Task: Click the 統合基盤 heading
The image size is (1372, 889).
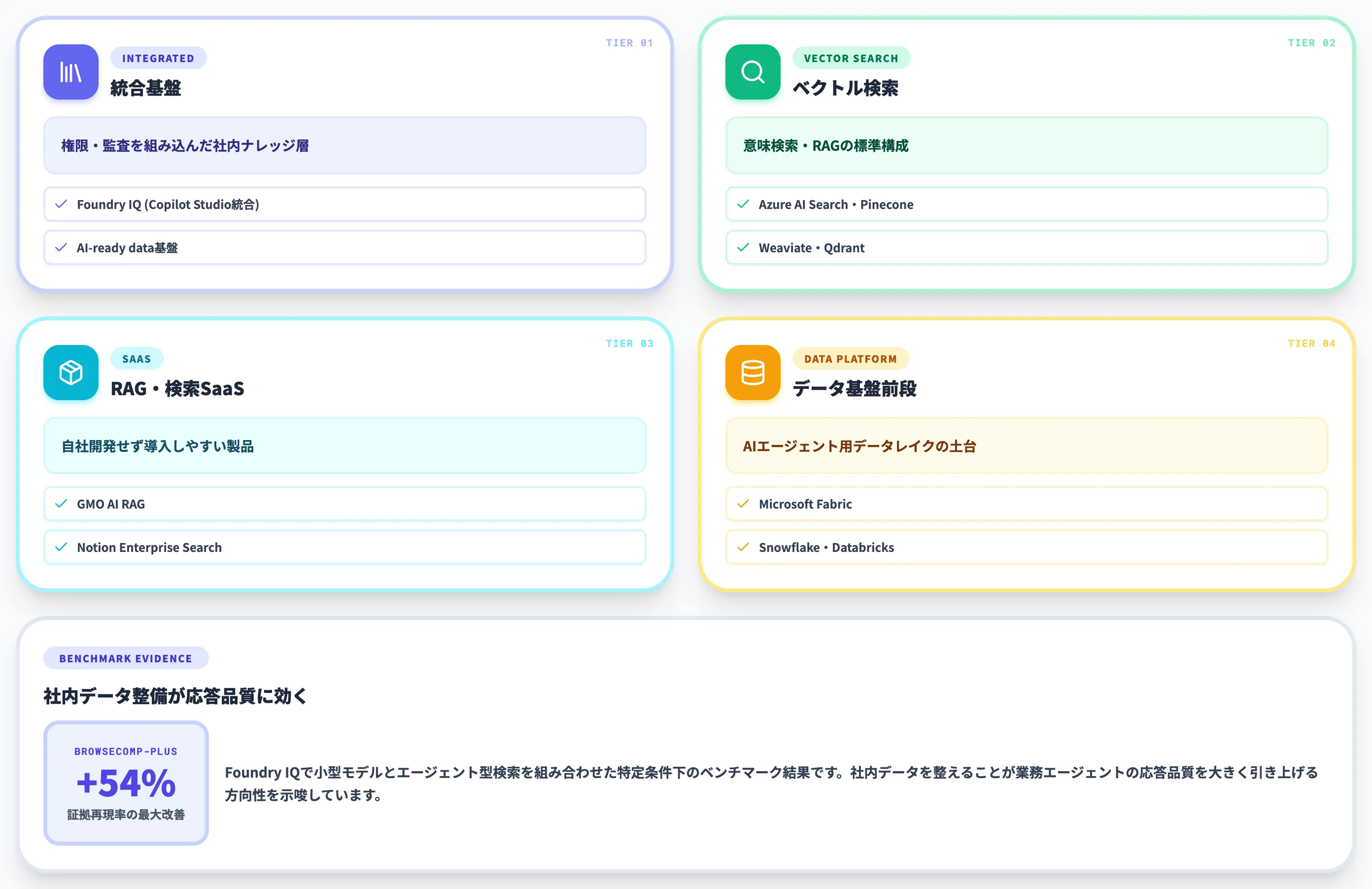Action: pyautogui.click(x=146, y=88)
